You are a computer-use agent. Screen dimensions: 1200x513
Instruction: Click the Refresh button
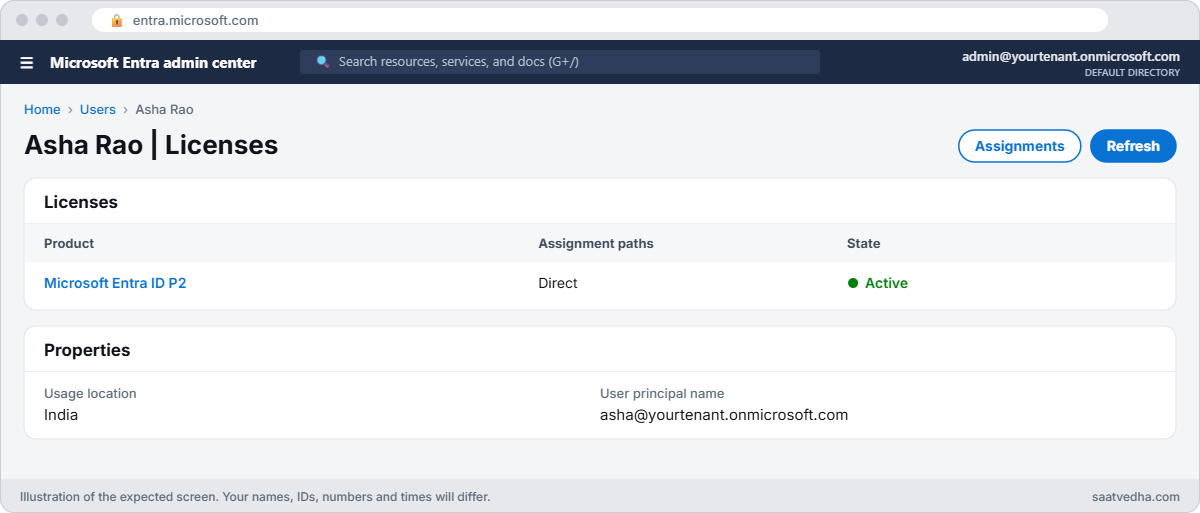point(1133,146)
